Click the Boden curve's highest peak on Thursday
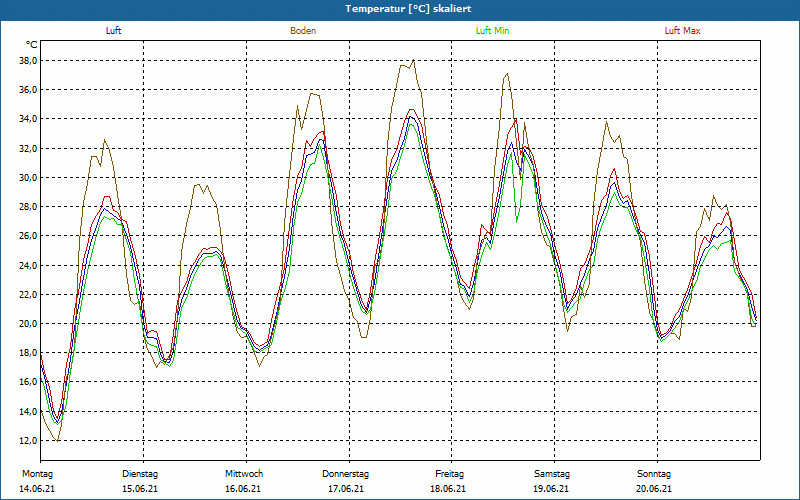This screenshot has width=800, height=500. (x=413, y=60)
